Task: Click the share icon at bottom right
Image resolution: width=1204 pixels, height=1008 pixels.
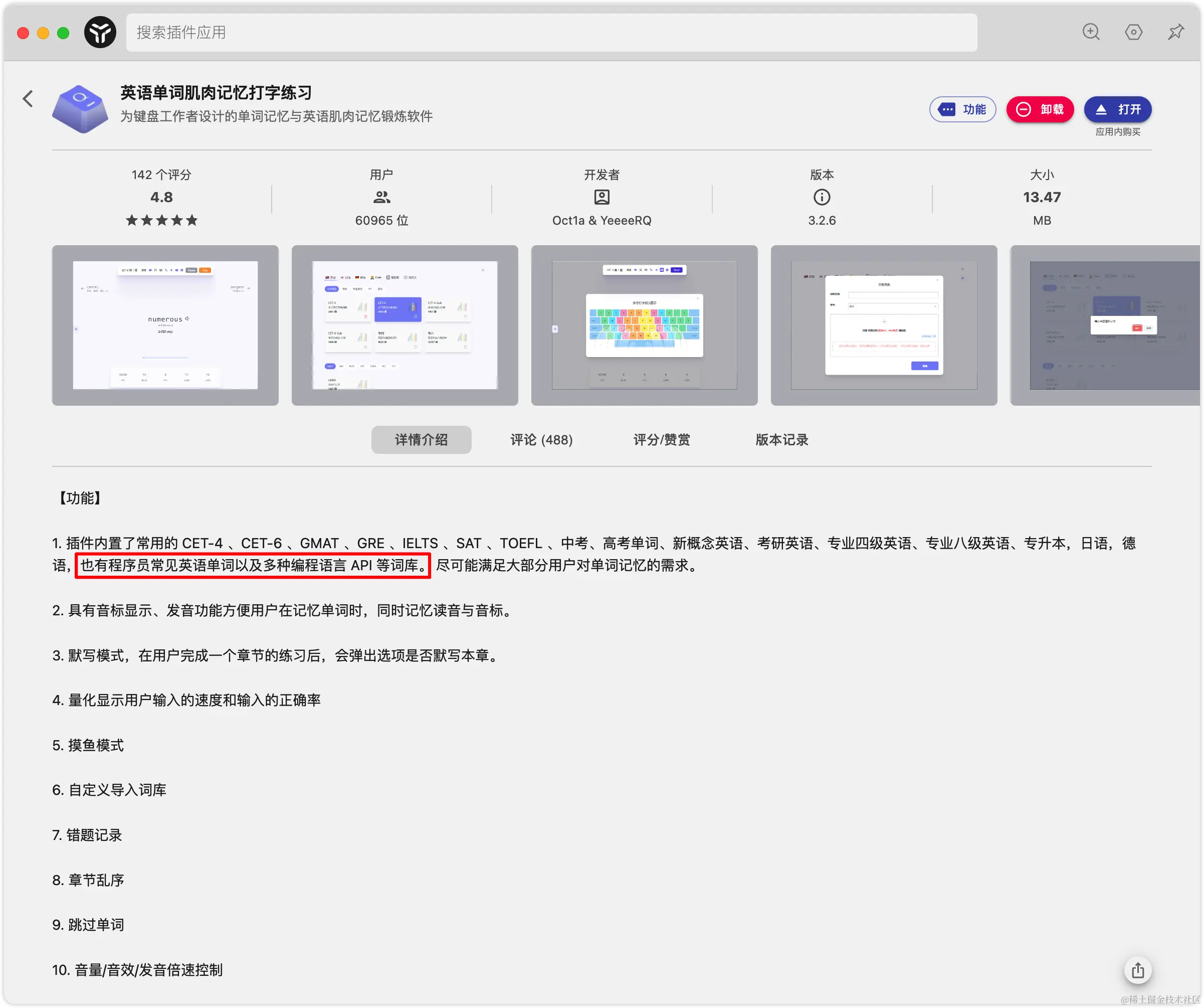Action: (1137, 970)
